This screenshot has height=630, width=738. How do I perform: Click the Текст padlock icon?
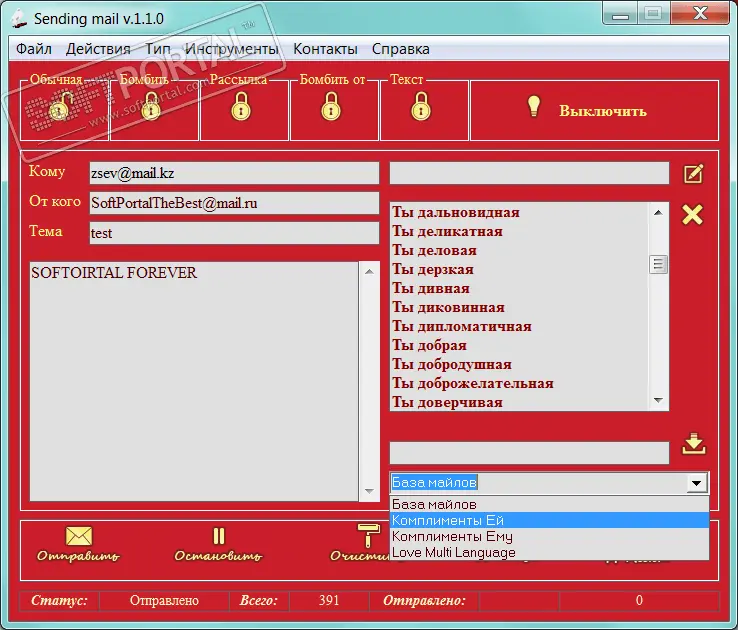click(421, 105)
